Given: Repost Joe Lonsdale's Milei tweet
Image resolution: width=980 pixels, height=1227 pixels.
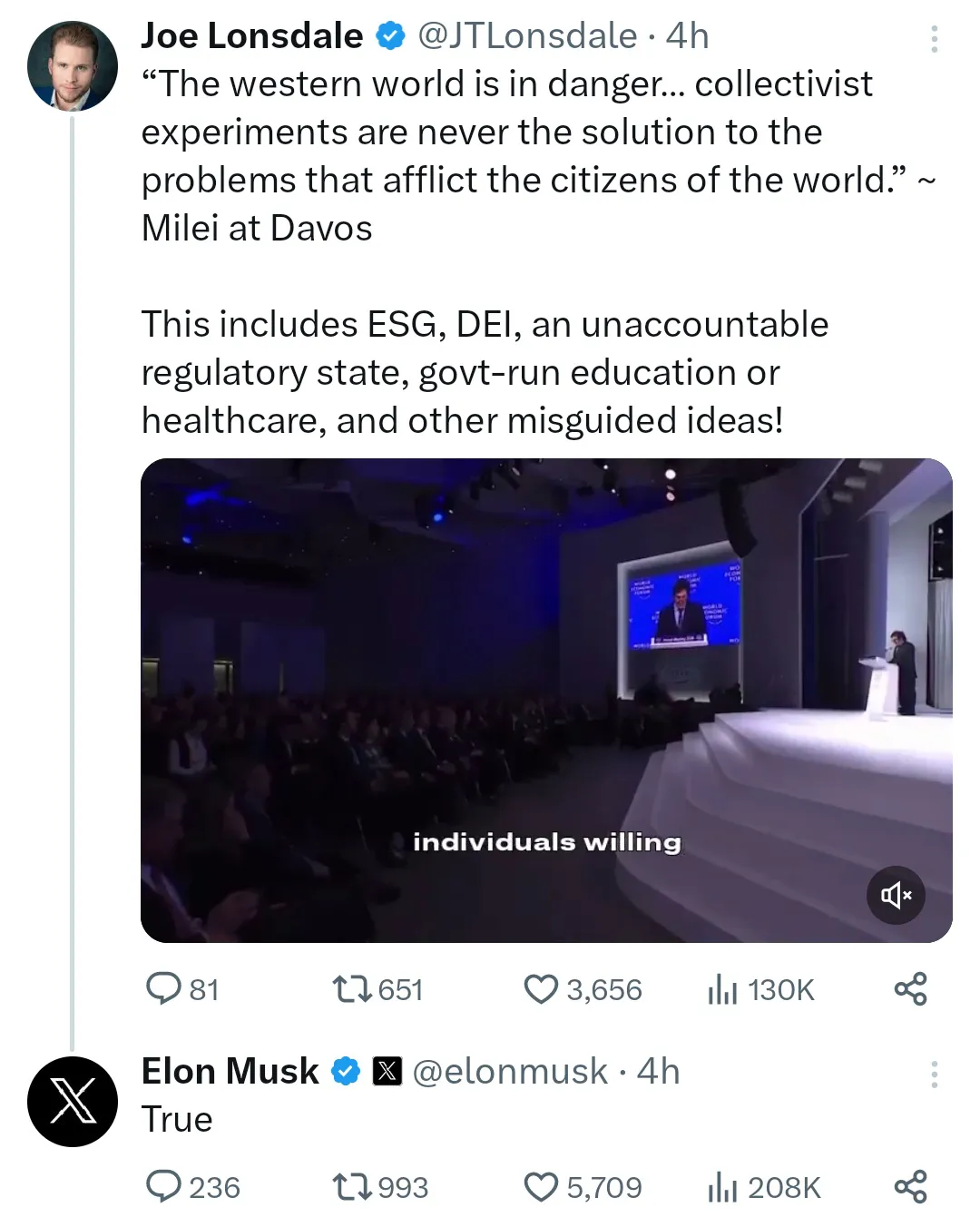Looking at the screenshot, I should [353, 988].
